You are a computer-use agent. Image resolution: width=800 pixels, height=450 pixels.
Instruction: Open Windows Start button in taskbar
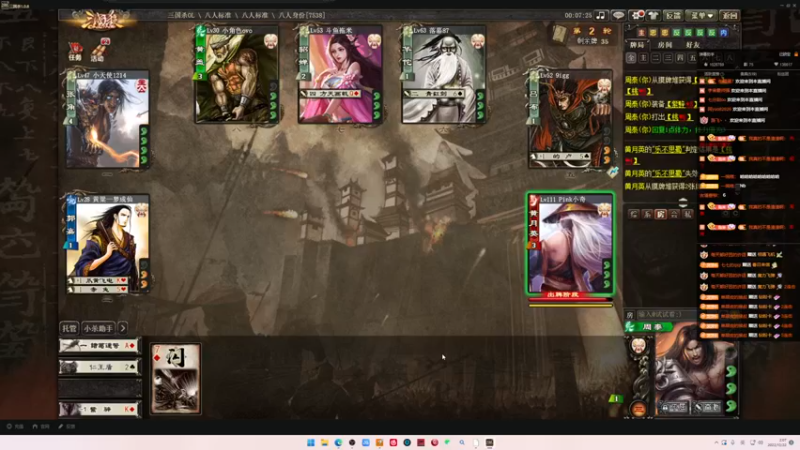tap(311, 442)
